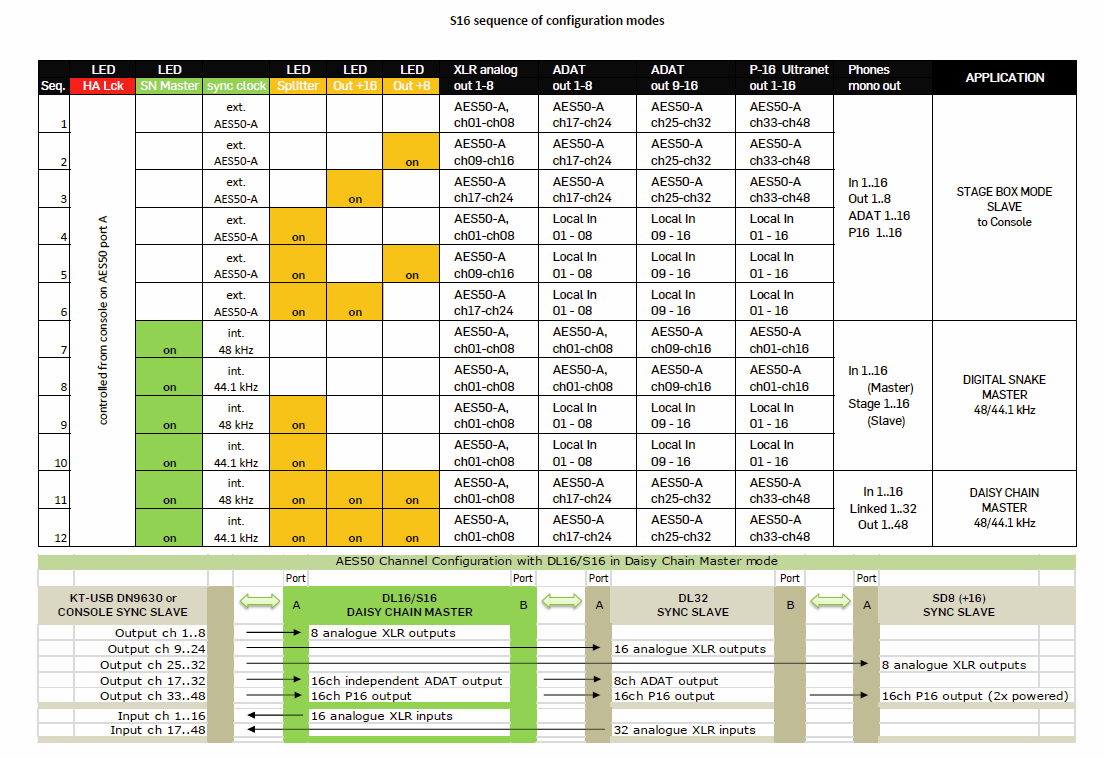Click '16 analogue XLR inputs' in the DL16/S16 block
This screenshot has height=758, width=1104.
[382, 716]
